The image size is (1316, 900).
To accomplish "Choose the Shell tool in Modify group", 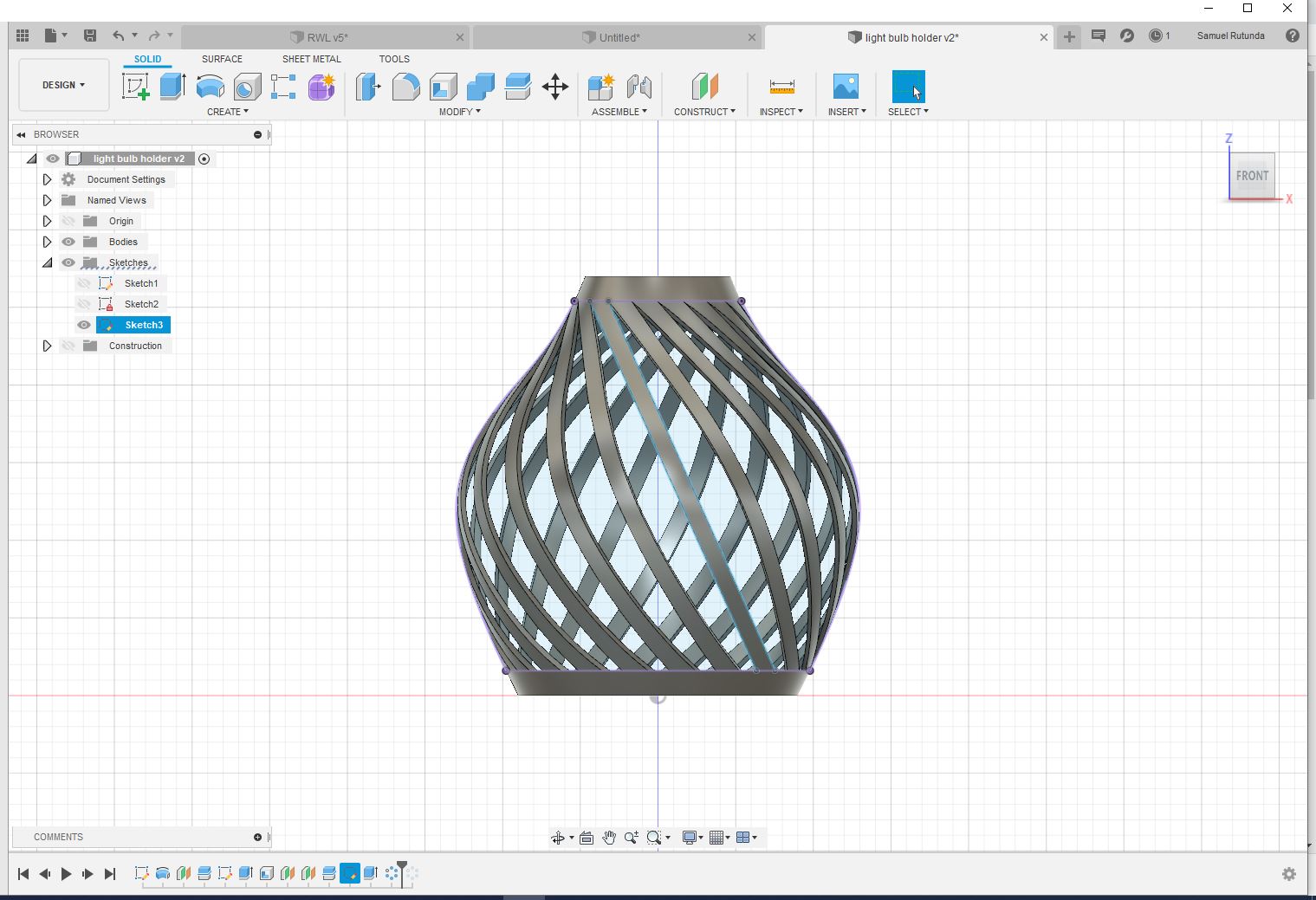I will click(x=443, y=87).
